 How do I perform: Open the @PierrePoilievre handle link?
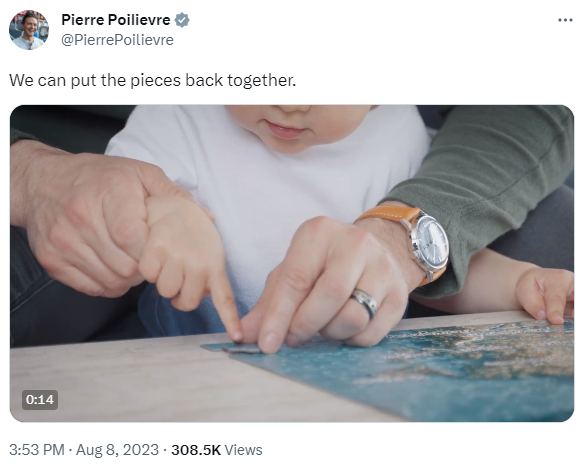117,40
